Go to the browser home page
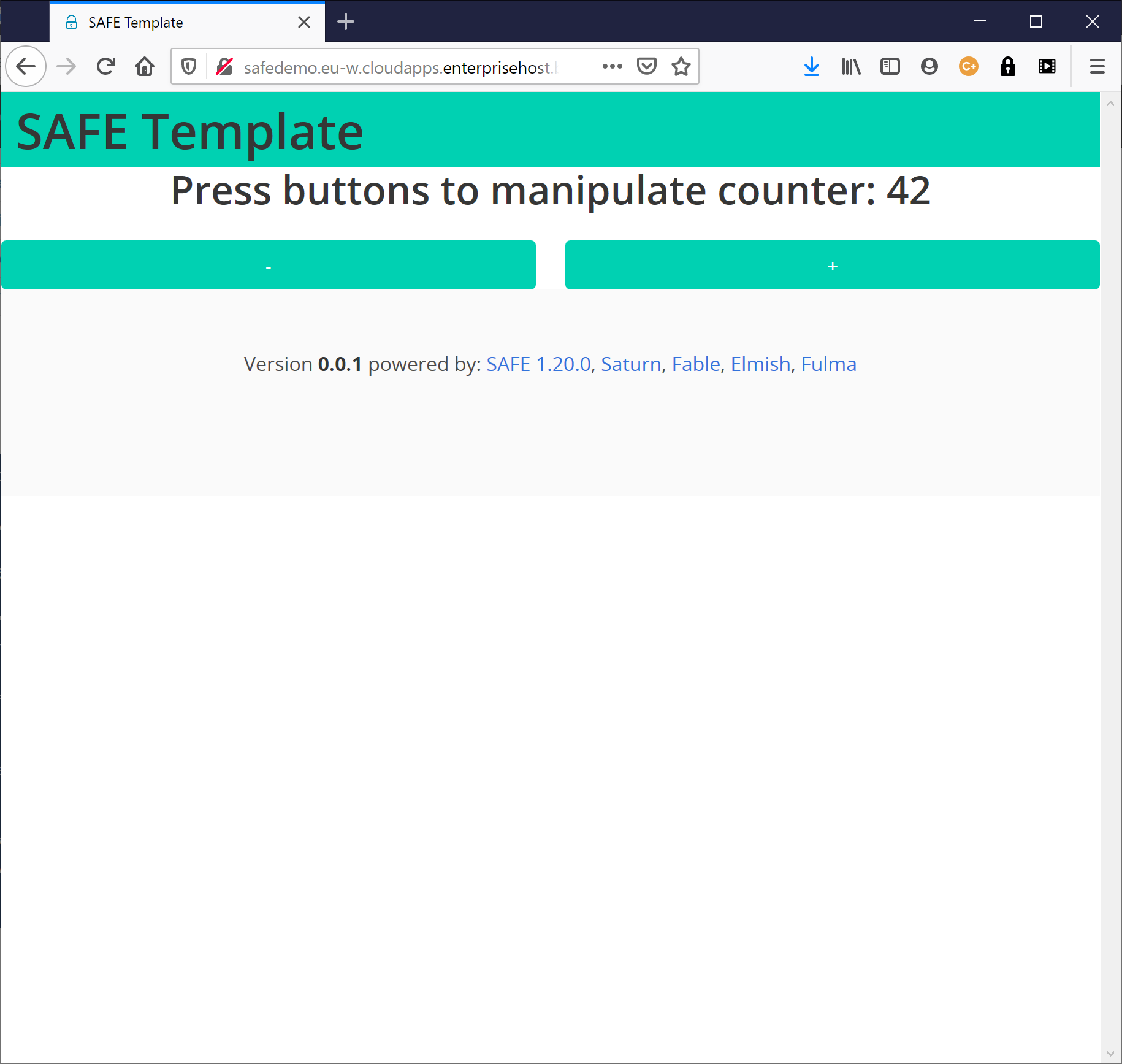 (x=145, y=66)
